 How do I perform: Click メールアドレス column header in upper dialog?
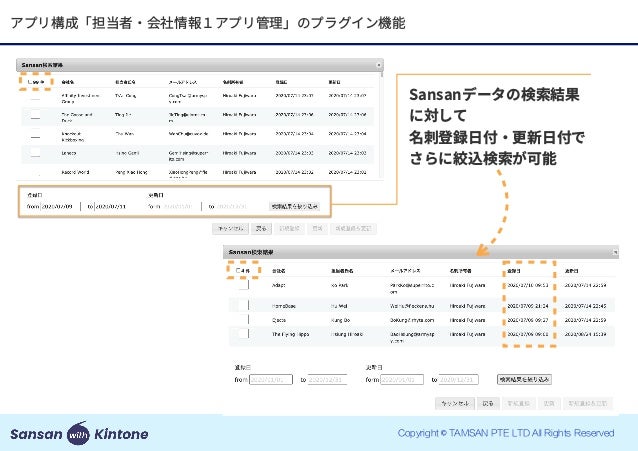183,82
